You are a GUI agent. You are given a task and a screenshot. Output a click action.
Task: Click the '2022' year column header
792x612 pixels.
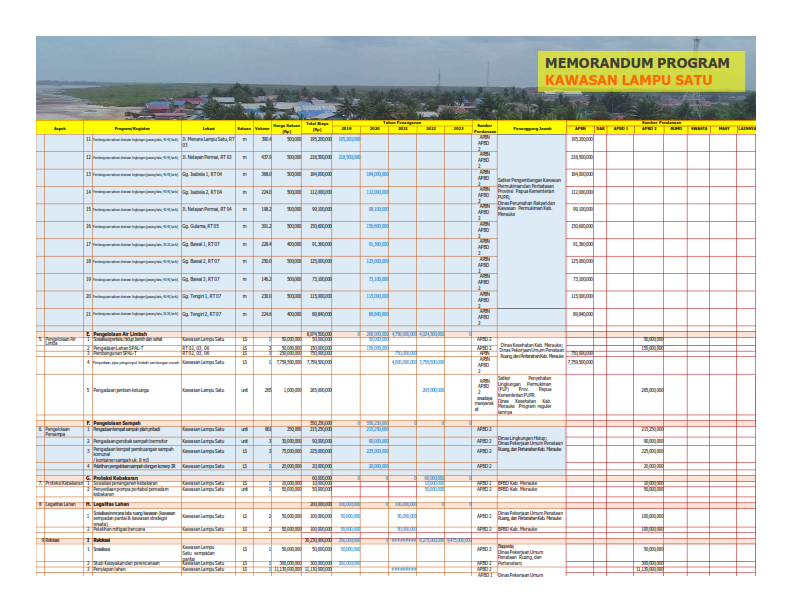431,129
